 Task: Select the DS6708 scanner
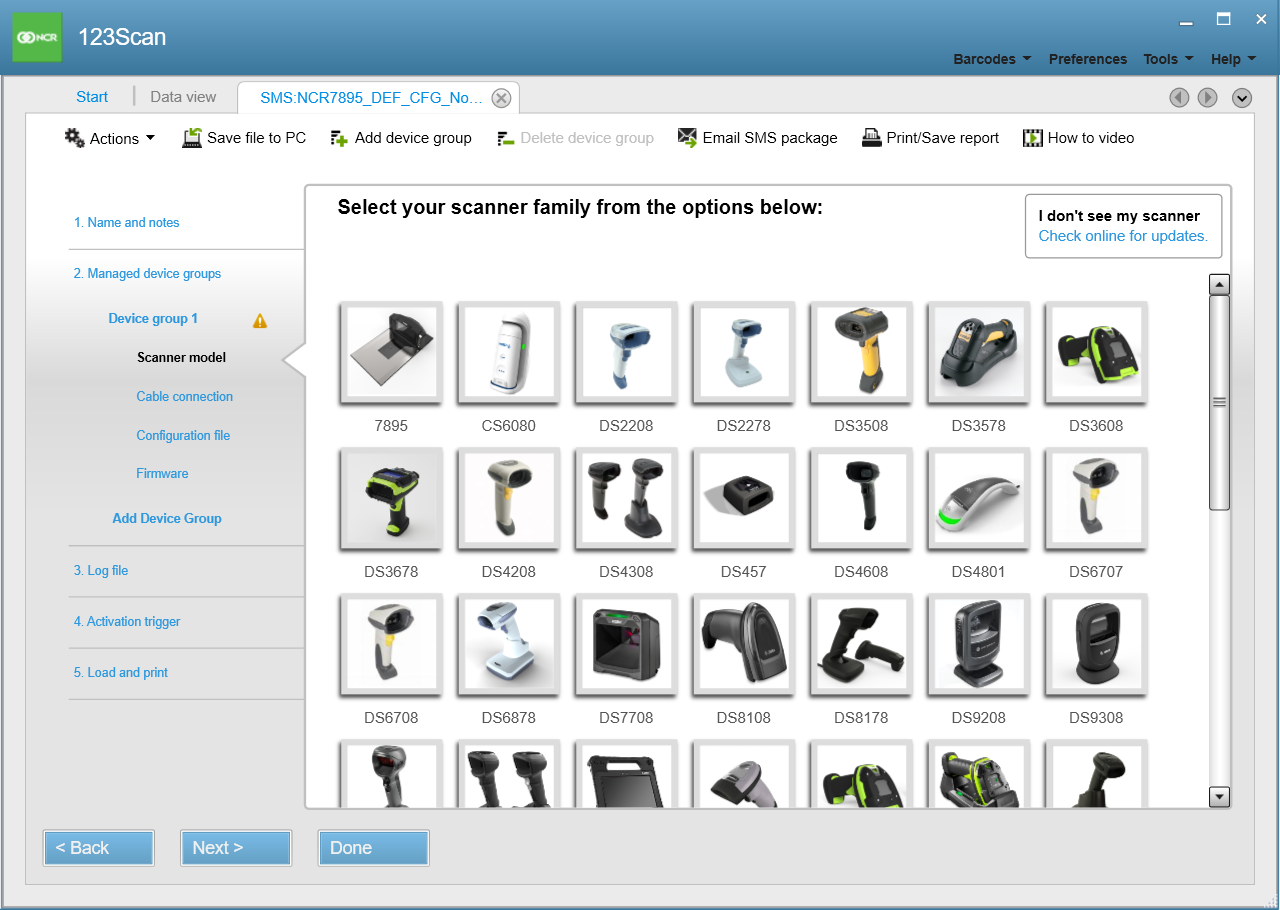point(391,645)
